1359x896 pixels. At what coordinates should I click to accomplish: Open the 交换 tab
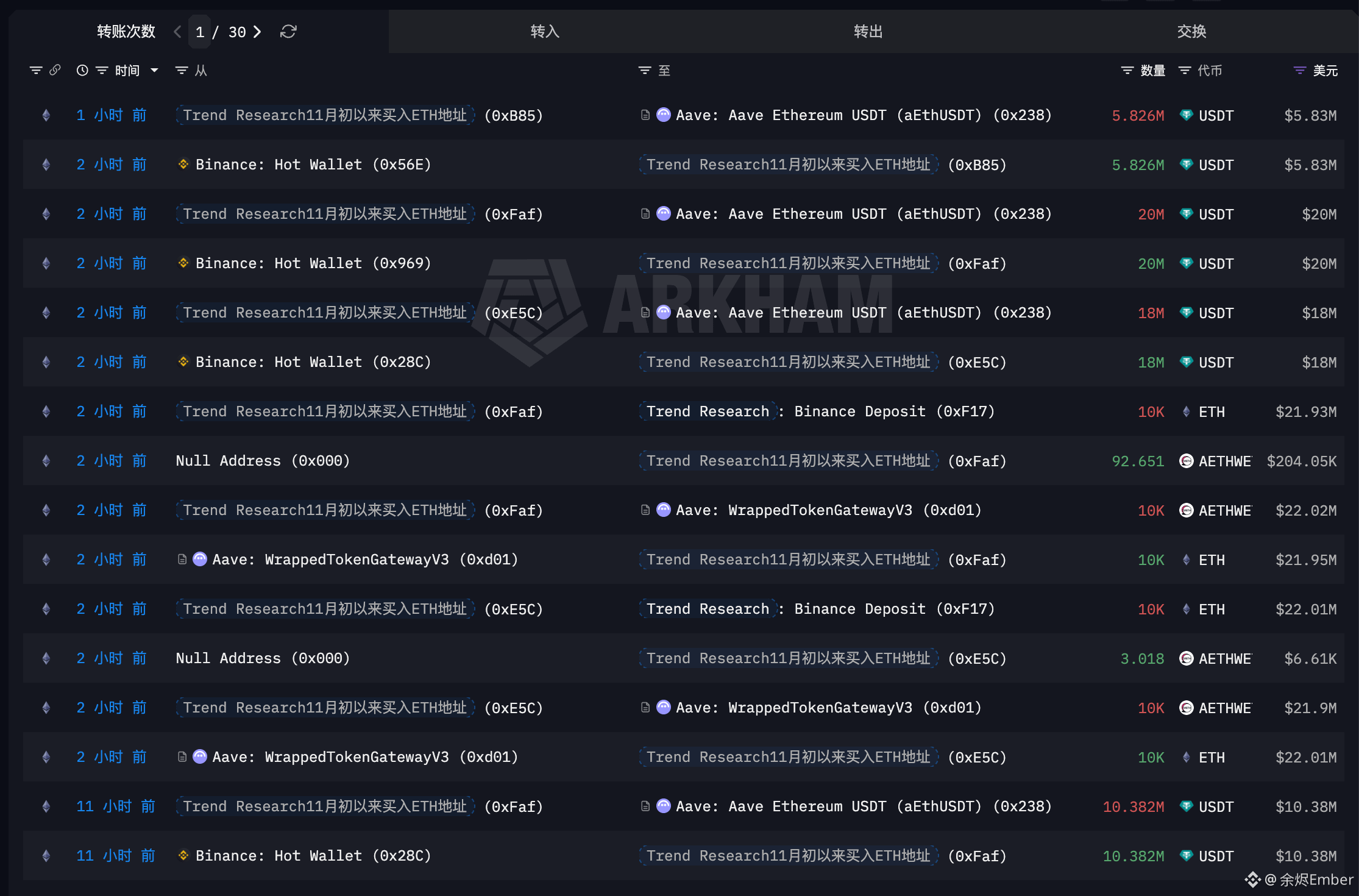[x=1191, y=32]
